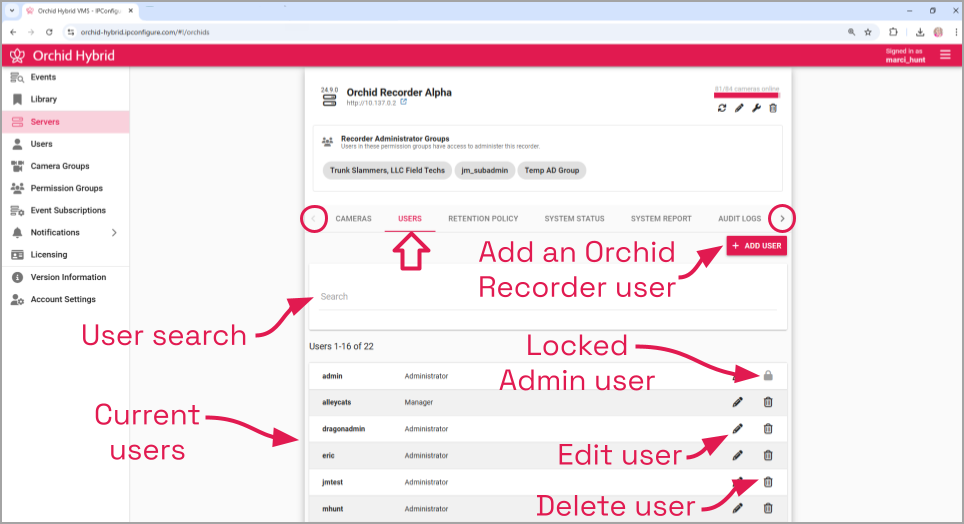Screen dimensions: 964x524
Task: Open the Audit Logs tab
Action: (740, 218)
